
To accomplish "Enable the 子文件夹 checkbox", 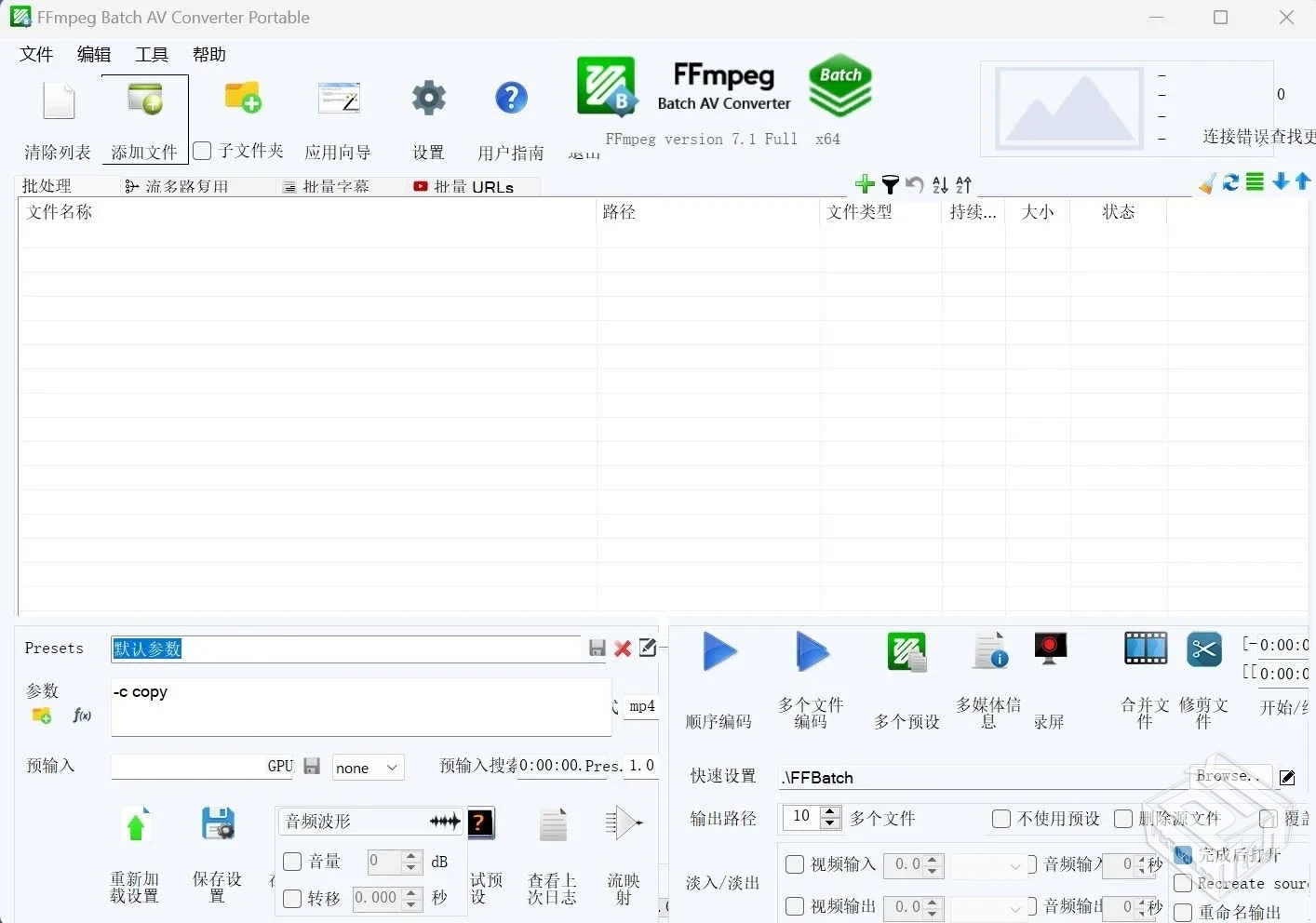I will [201, 150].
